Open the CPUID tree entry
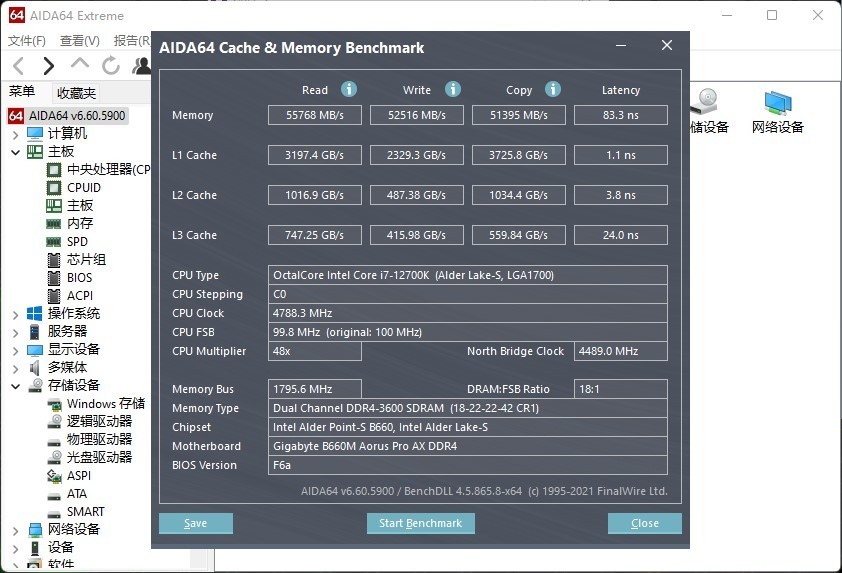842x573 pixels. (x=84, y=187)
